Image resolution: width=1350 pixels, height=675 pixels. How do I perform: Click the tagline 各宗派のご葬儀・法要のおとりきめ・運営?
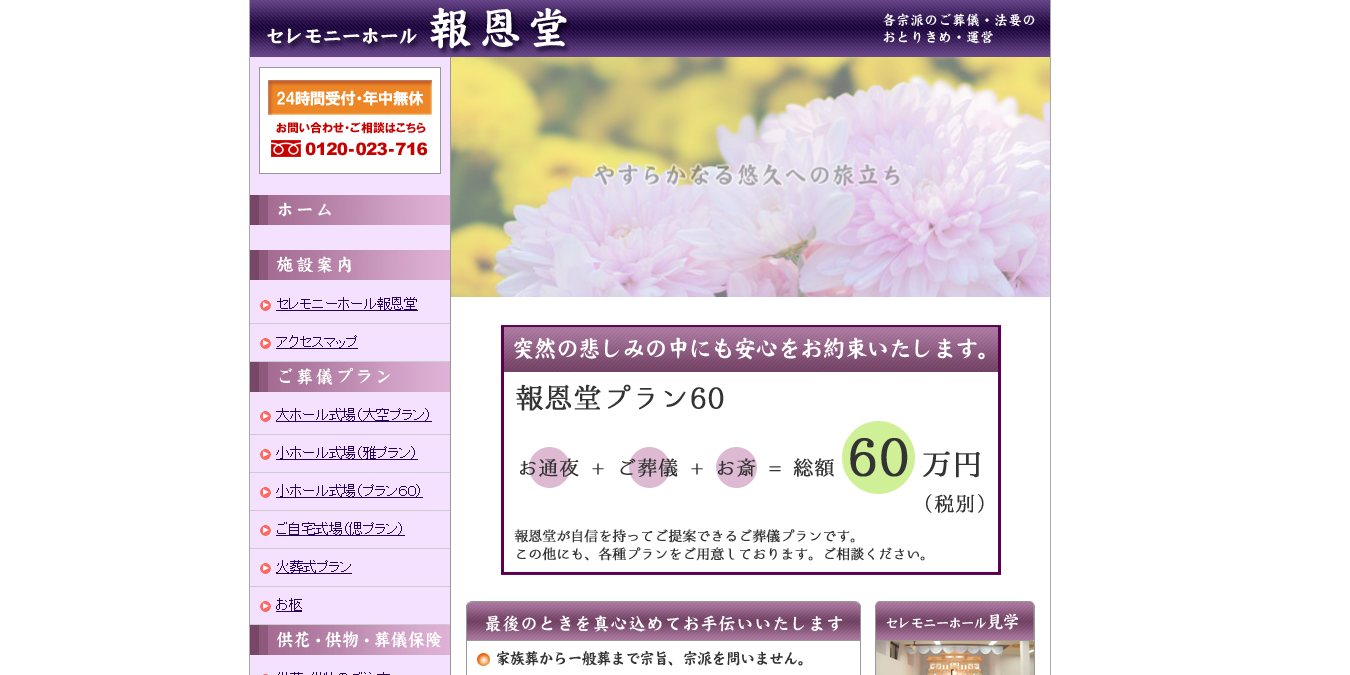coord(959,28)
